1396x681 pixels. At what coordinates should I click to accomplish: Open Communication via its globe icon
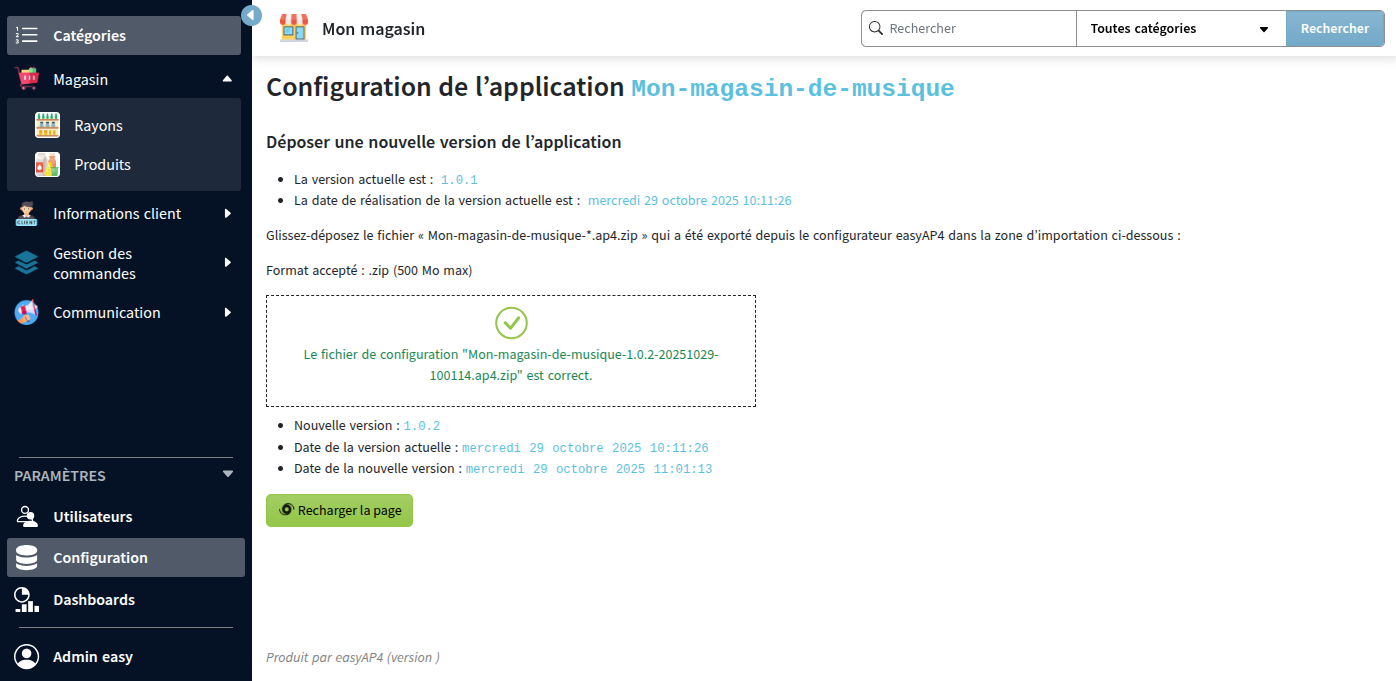pos(27,312)
